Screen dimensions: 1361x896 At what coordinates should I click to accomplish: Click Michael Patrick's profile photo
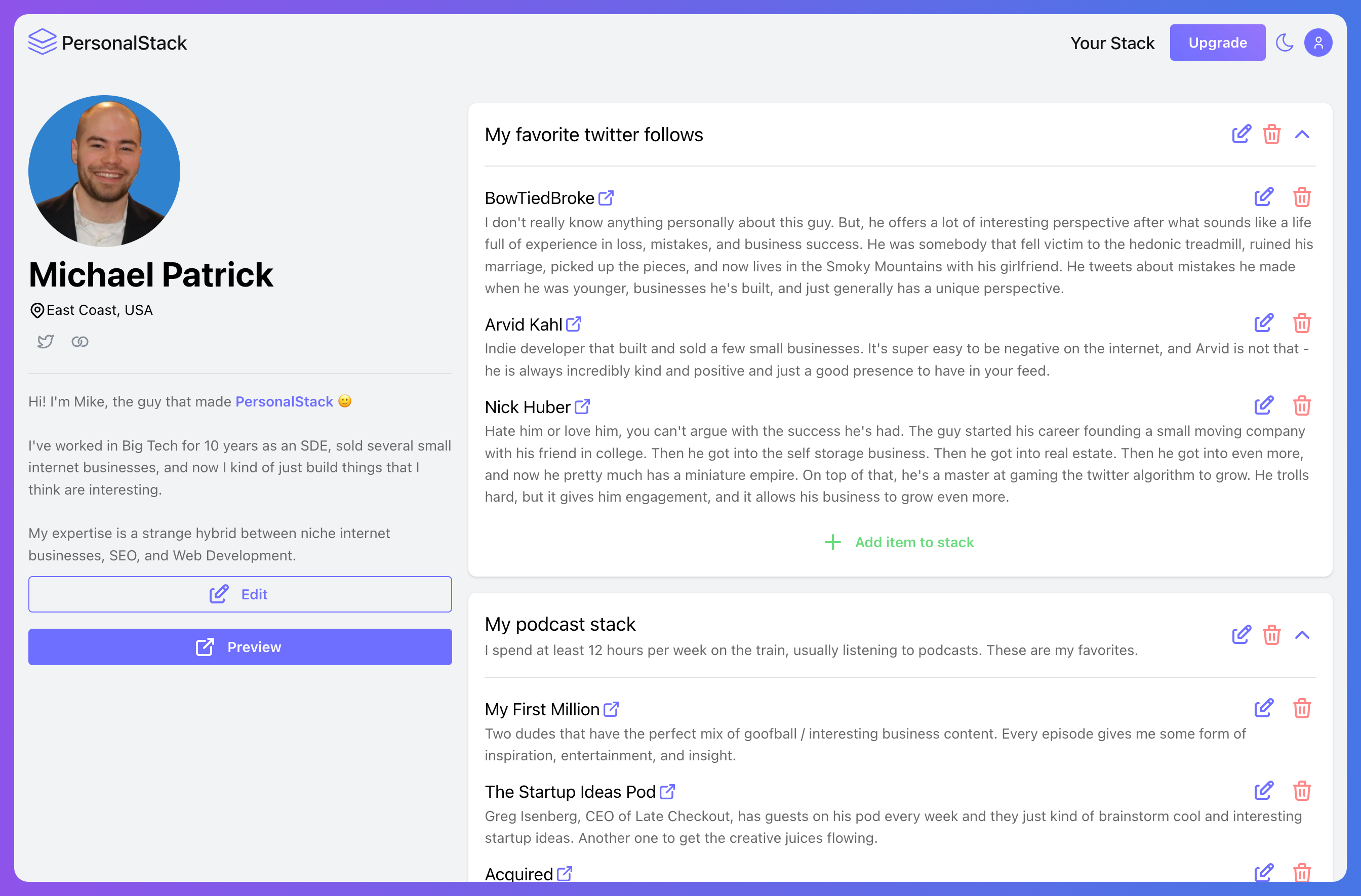pyautogui.click(x=104, y=171)
